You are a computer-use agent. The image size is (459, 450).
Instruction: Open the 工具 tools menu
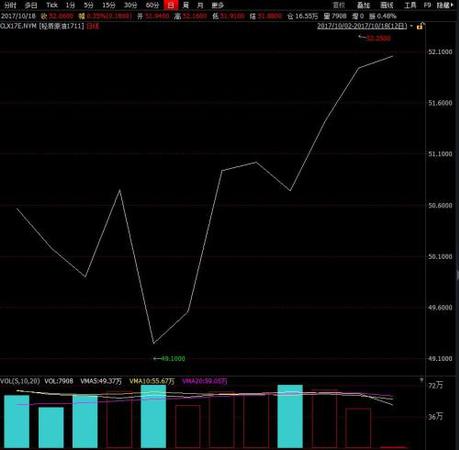[x=410, y=5]
